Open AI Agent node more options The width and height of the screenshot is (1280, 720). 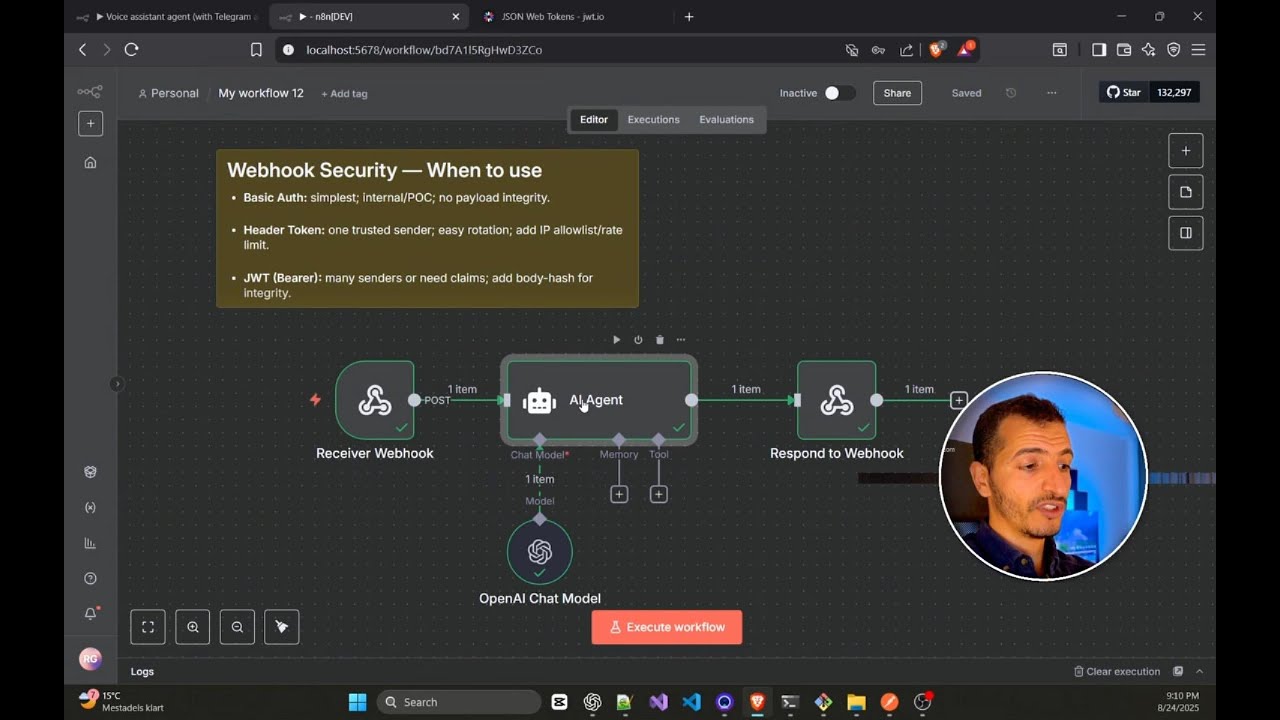[x=681, y=340]
